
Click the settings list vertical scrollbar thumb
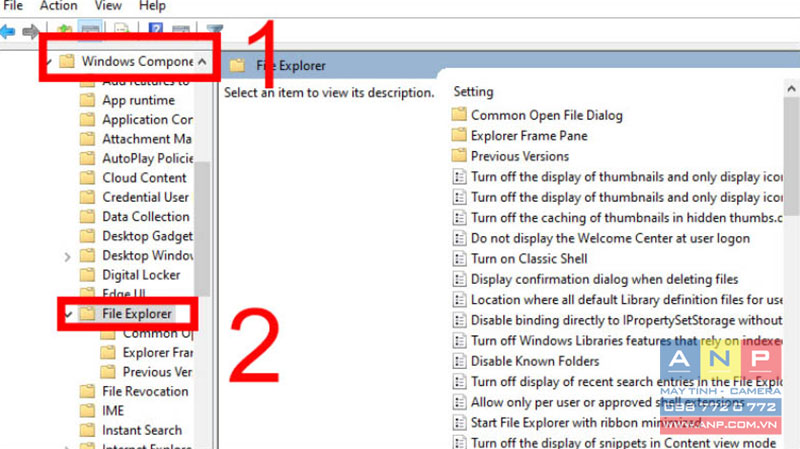click(x=792, y=156)
